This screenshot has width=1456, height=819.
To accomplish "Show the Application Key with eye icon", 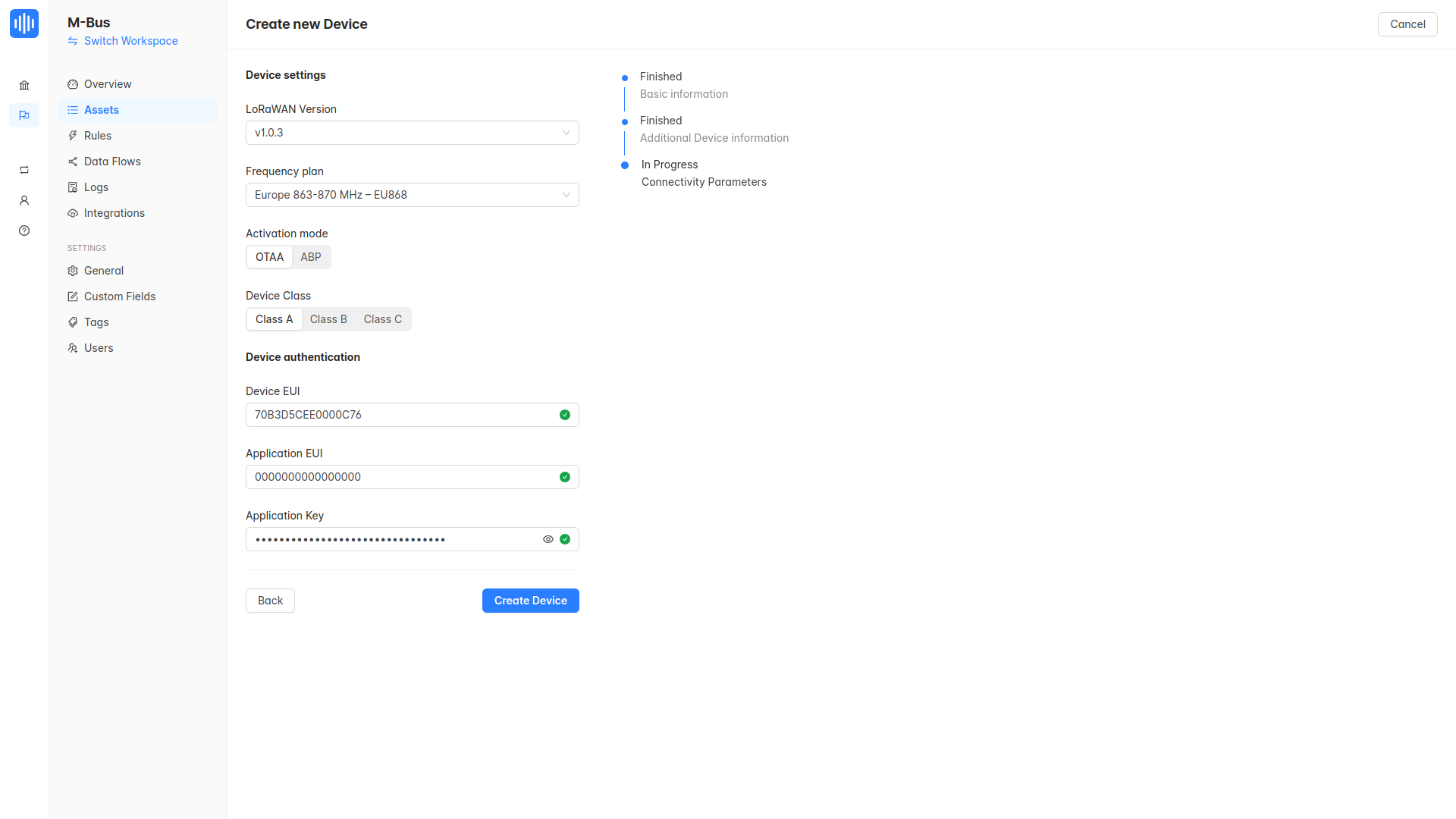I will 548,539.
